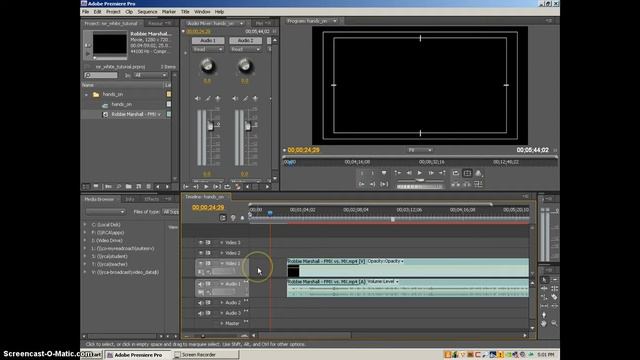Select Robbie Marshall video clip in timeline
Image resolution: width=640 pixels, height=360 pixels.
408,267
